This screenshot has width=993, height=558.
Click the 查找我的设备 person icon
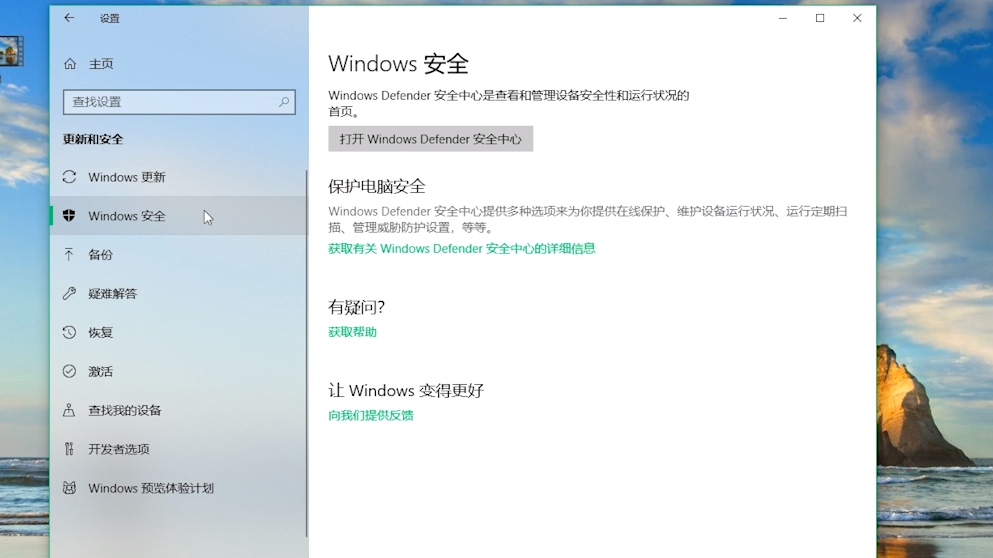click(69, 410)
